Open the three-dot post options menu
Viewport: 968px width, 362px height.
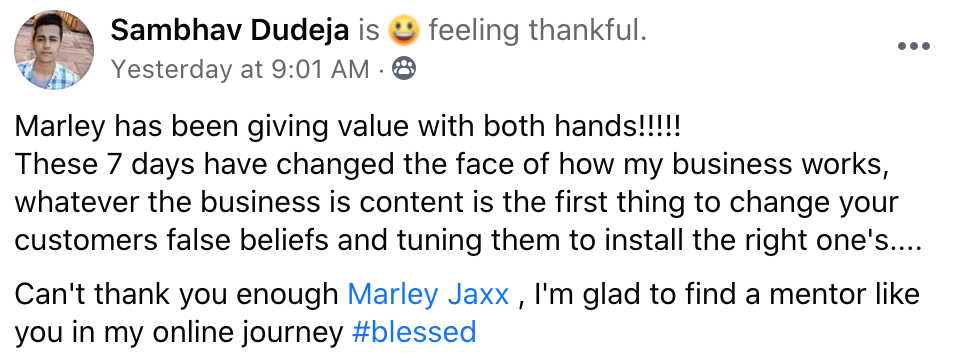pos(914,46)
